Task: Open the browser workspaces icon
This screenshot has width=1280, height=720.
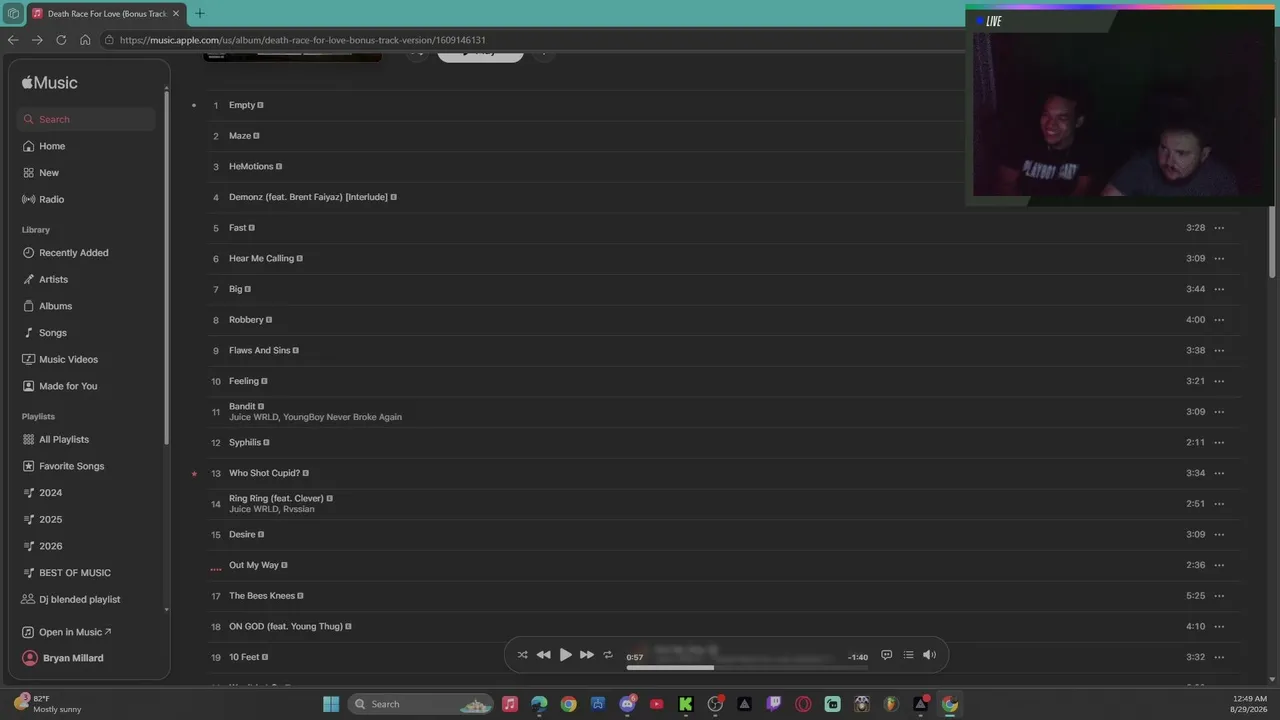Action: 13,14
